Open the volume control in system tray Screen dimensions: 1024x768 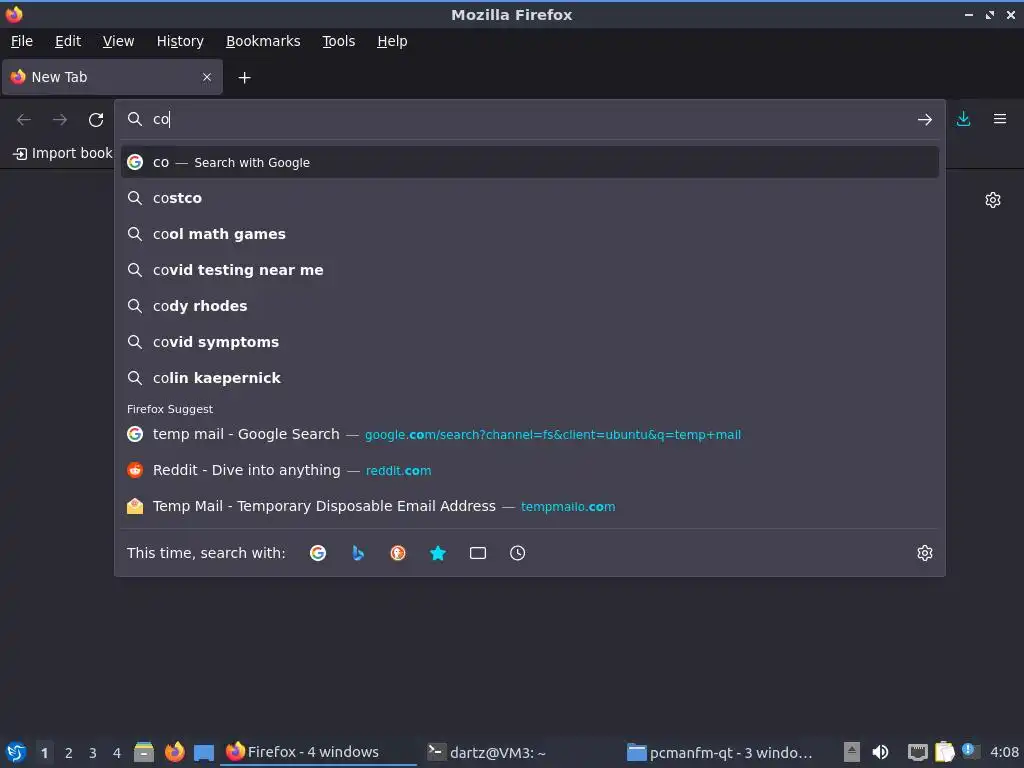pyautogui.click(x=880, y=752)
